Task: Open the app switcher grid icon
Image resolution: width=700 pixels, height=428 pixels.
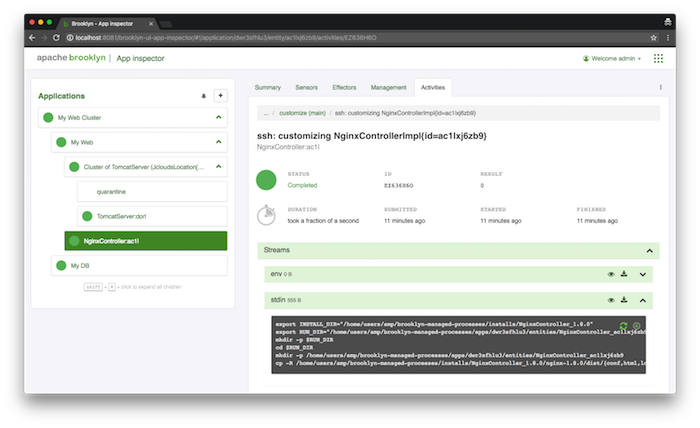Action: tap(658, 59)
